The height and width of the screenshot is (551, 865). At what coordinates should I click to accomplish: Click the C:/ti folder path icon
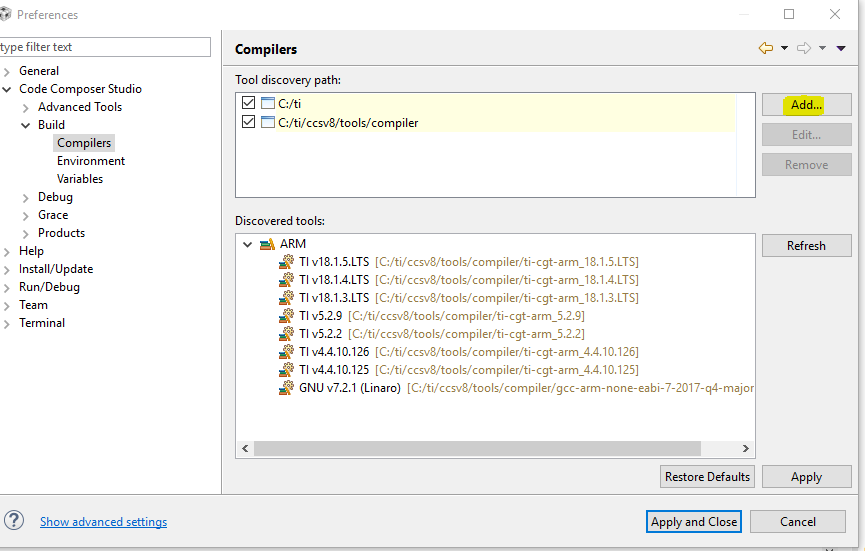click(x=267, y=103)
